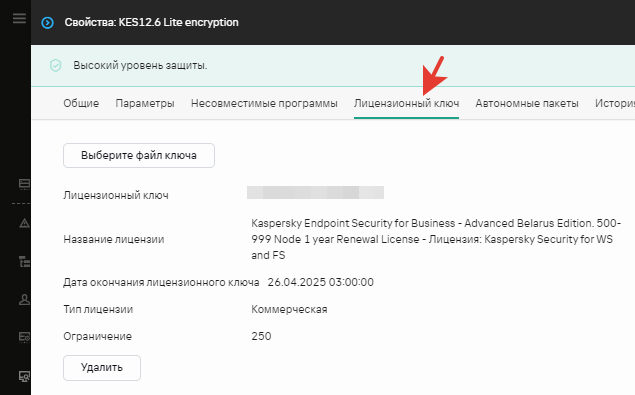Click the license expiration date value
This screenshot has height=395, width=635.
320,282
